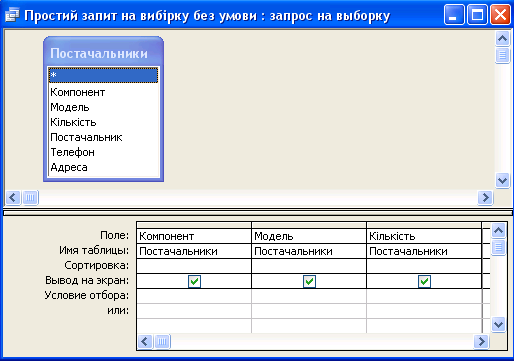Click down arrow of upper pane vertical scrollbar

[x=502, y=181]
